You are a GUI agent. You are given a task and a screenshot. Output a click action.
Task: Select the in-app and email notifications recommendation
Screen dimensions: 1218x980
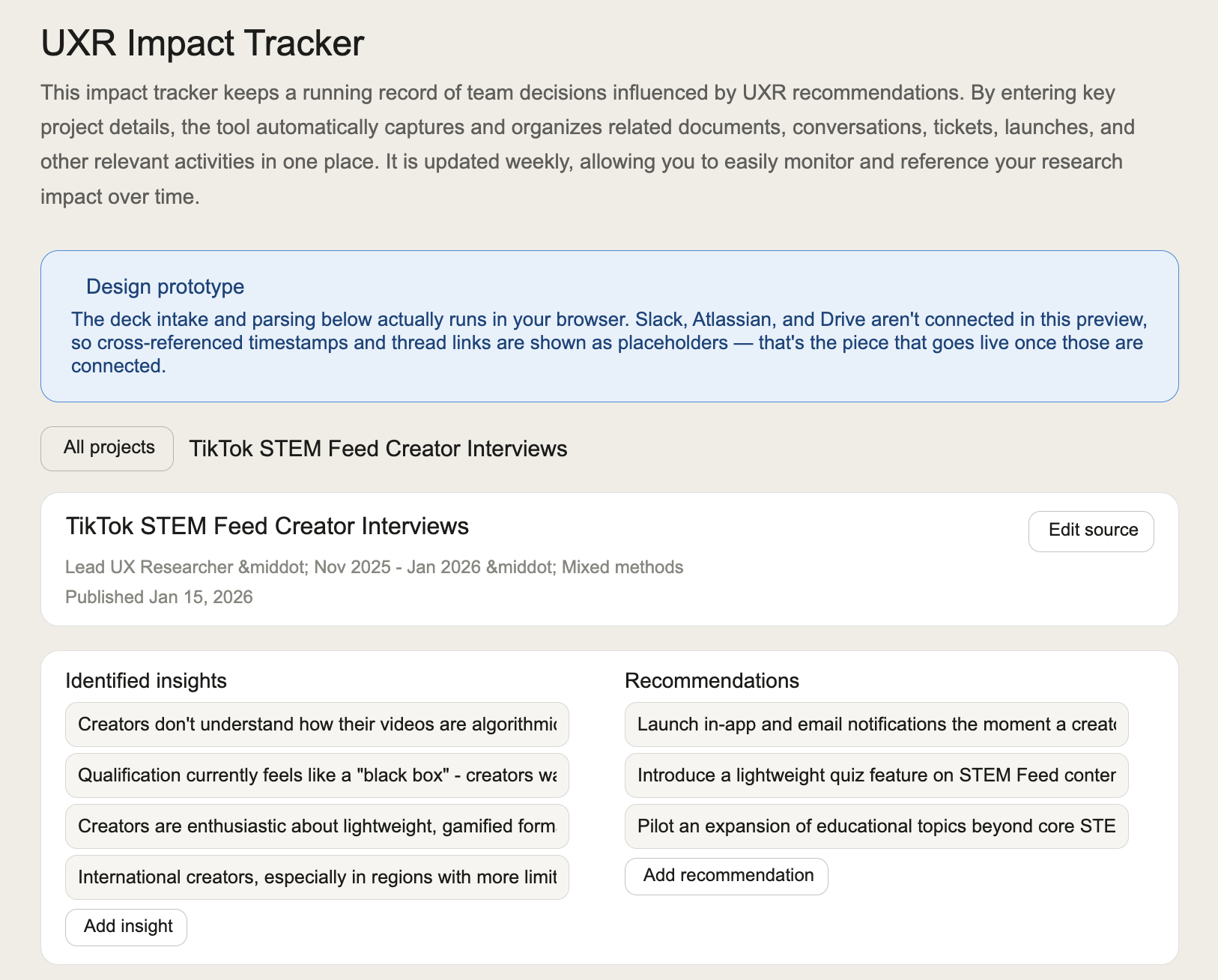(876, 725)
